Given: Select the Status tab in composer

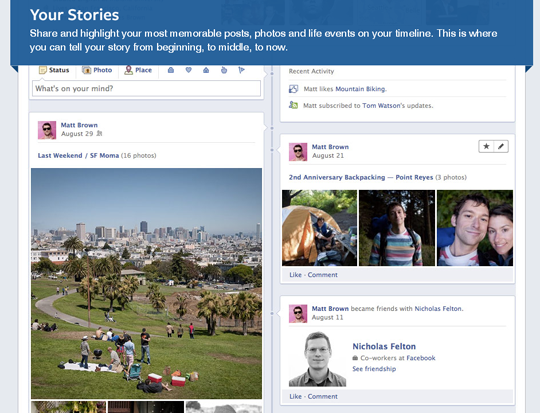Looking at the screenshot, I should pos(54,70).
